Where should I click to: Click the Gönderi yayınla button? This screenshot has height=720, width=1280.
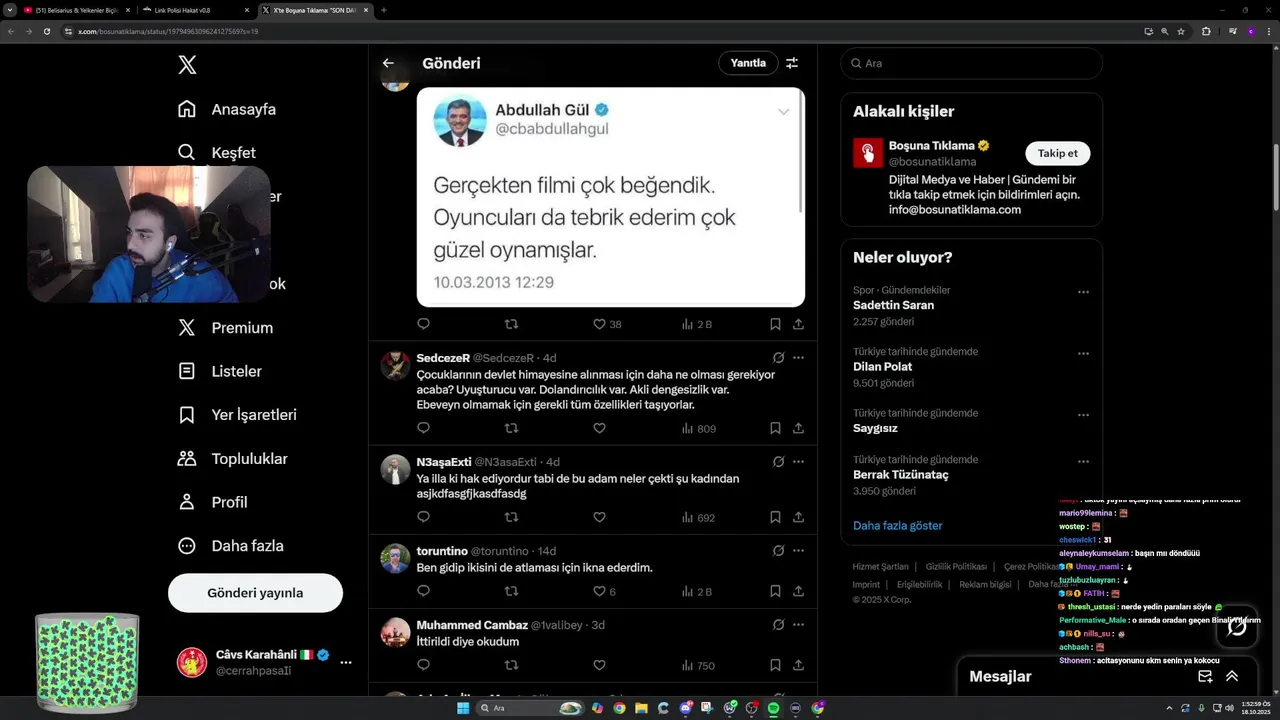(255, 593)
